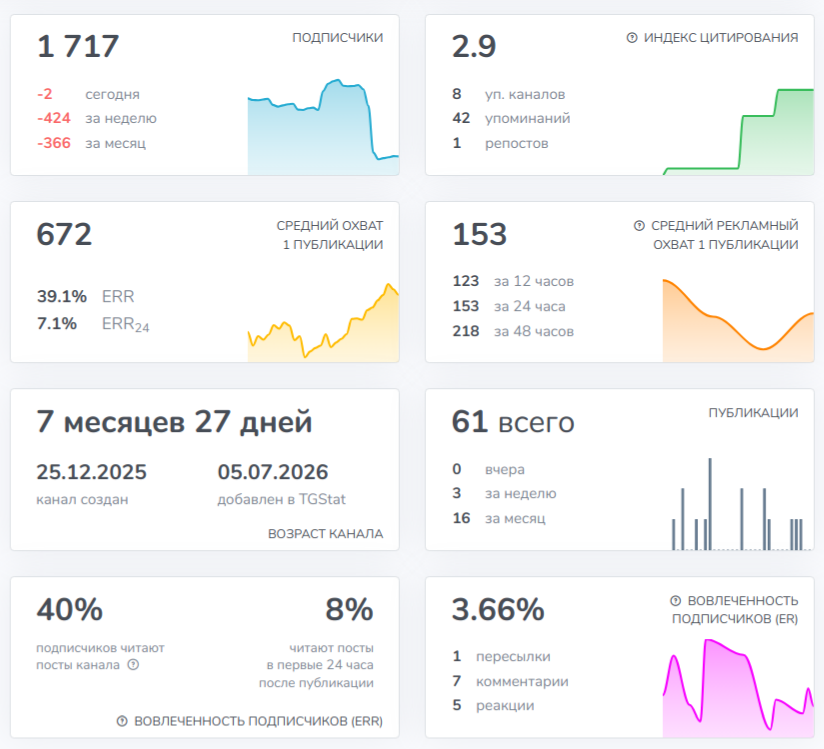Click the 2.9 citation index value
This screenshot has width=824, height=749.
point(473,46)
